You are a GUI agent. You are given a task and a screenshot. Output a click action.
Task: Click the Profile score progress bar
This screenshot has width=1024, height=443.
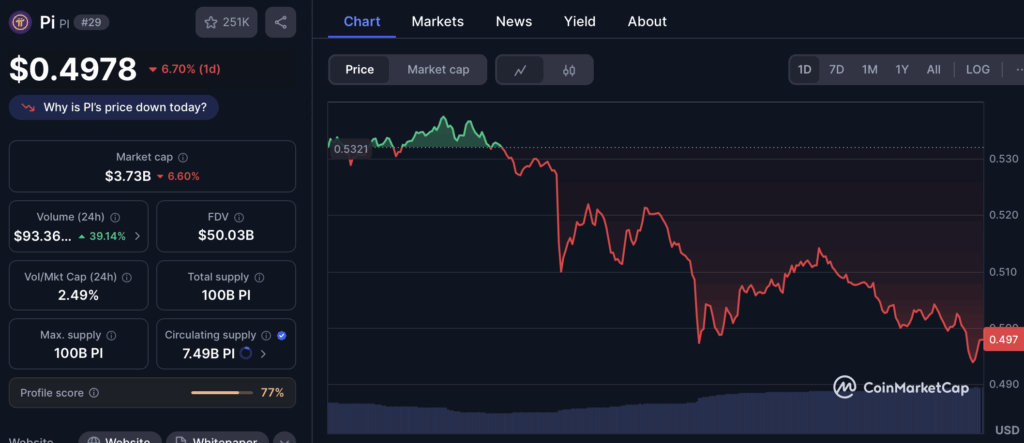pos(222,393)
